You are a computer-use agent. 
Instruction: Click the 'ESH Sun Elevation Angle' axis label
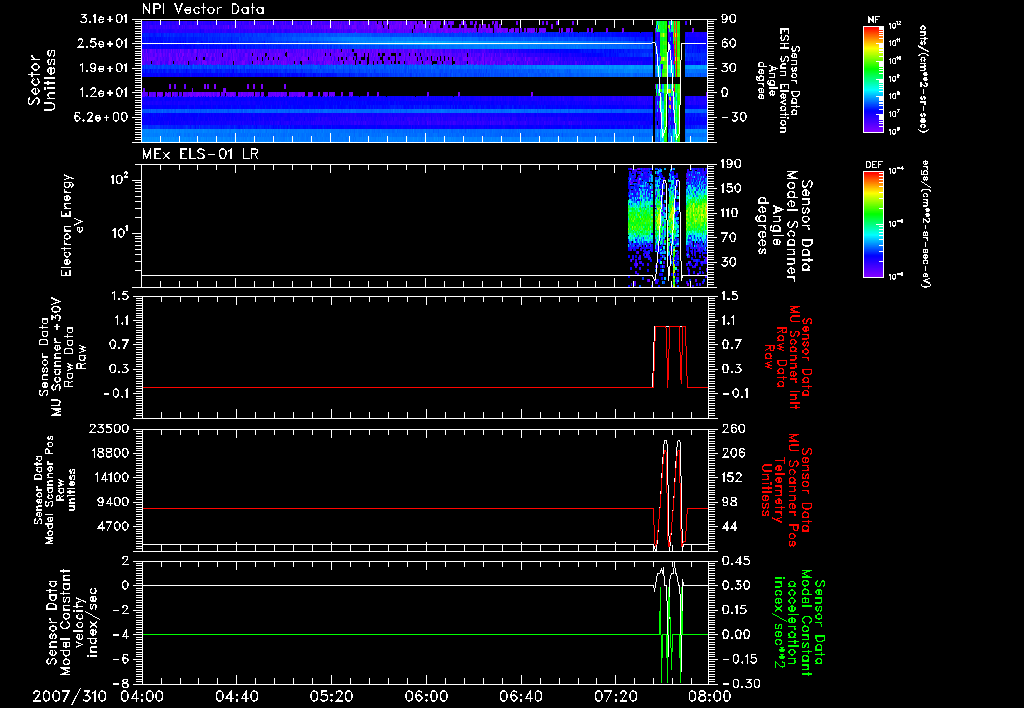(x=778, y=80)
